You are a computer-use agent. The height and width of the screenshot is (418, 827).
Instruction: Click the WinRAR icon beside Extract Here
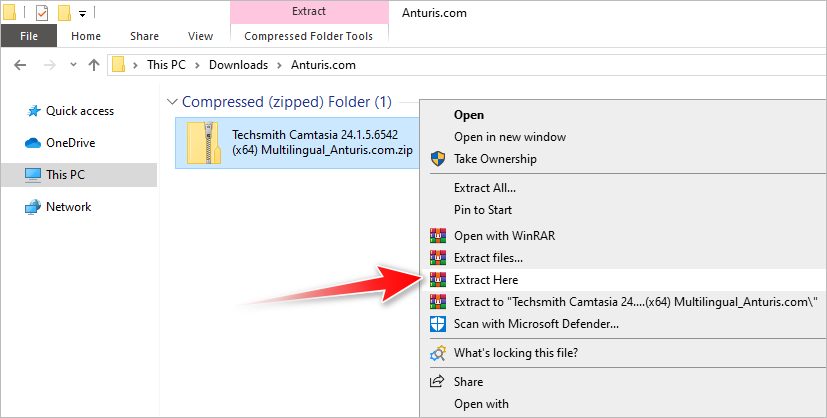[x=437, y=280]
